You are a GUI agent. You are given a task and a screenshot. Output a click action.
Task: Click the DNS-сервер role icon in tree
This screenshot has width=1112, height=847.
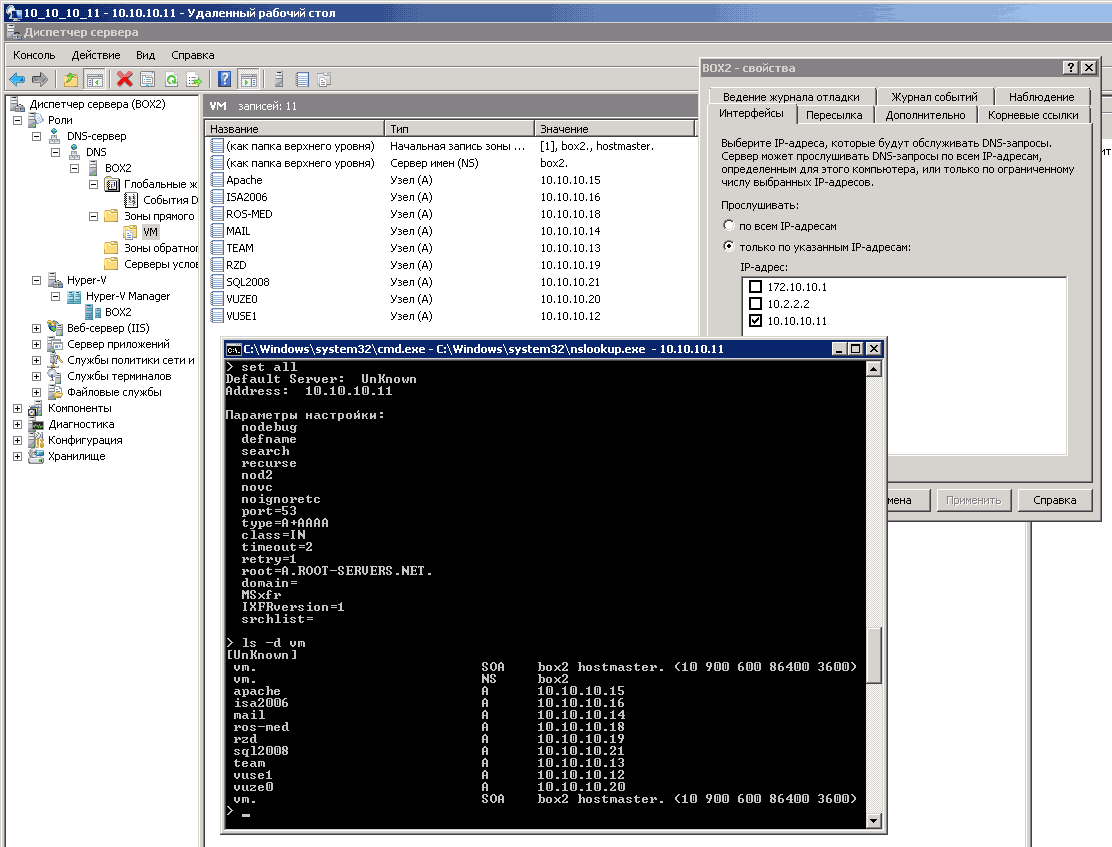(55, 136)
